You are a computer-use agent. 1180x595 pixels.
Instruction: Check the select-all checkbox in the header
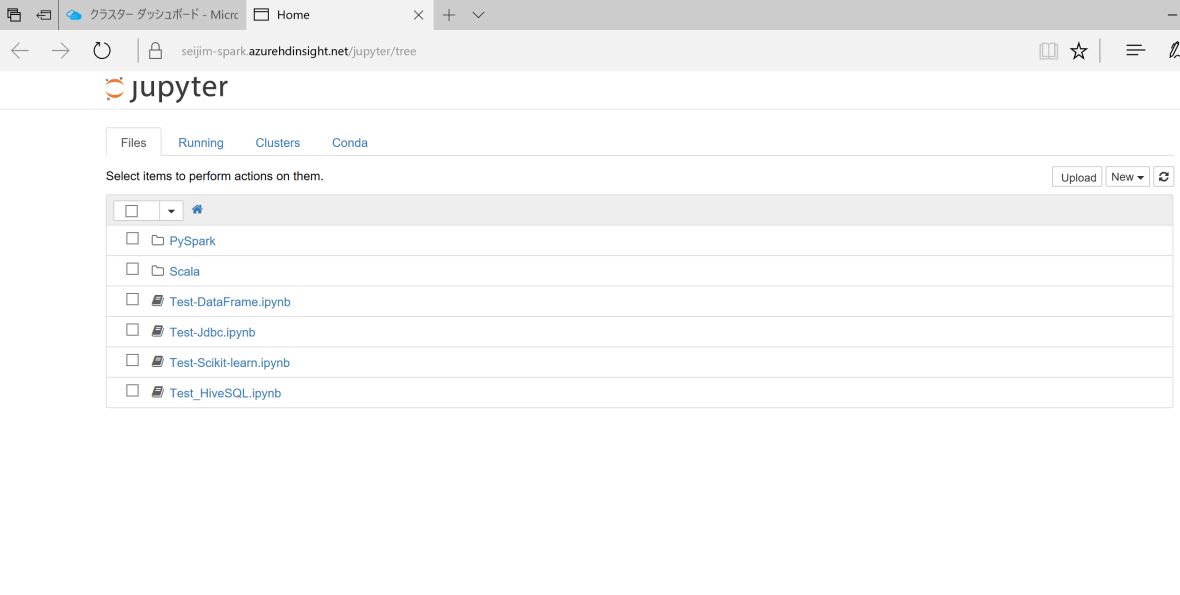point(131,210)
